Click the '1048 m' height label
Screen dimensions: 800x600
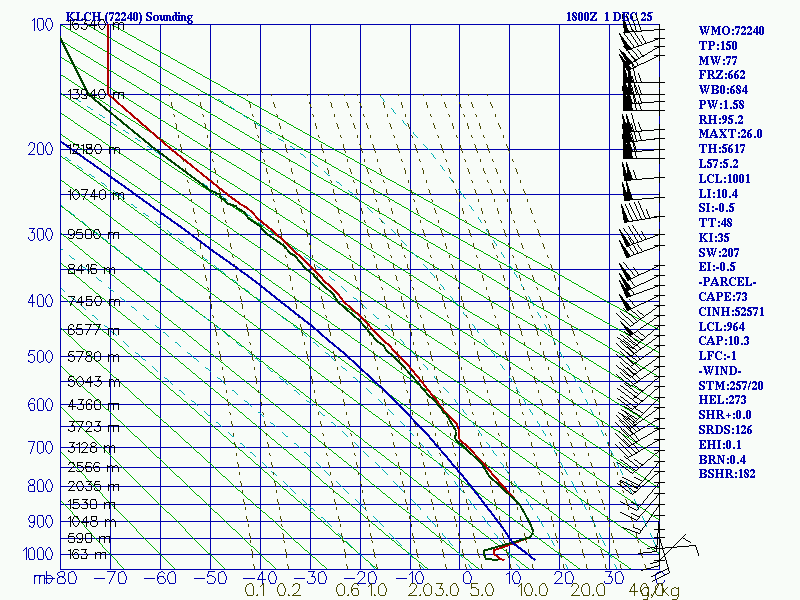[92, 522]
